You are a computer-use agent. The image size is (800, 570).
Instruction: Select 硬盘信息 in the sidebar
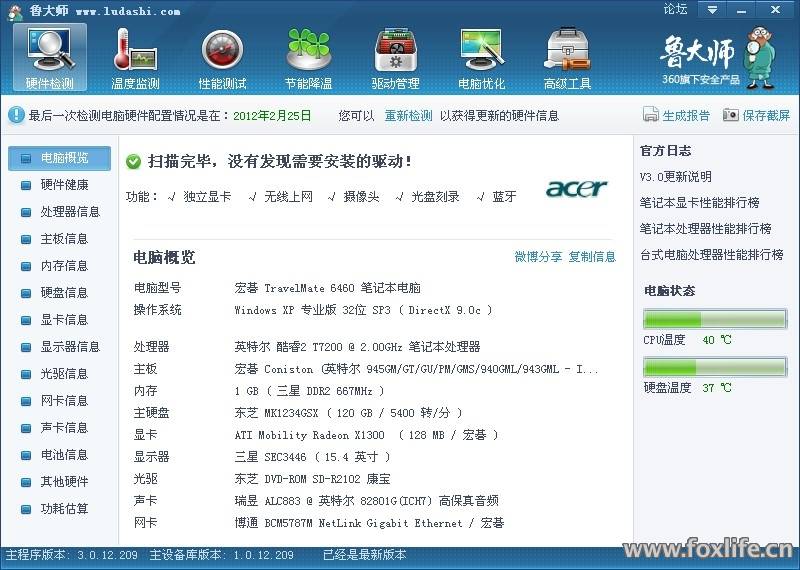point(64,293)
